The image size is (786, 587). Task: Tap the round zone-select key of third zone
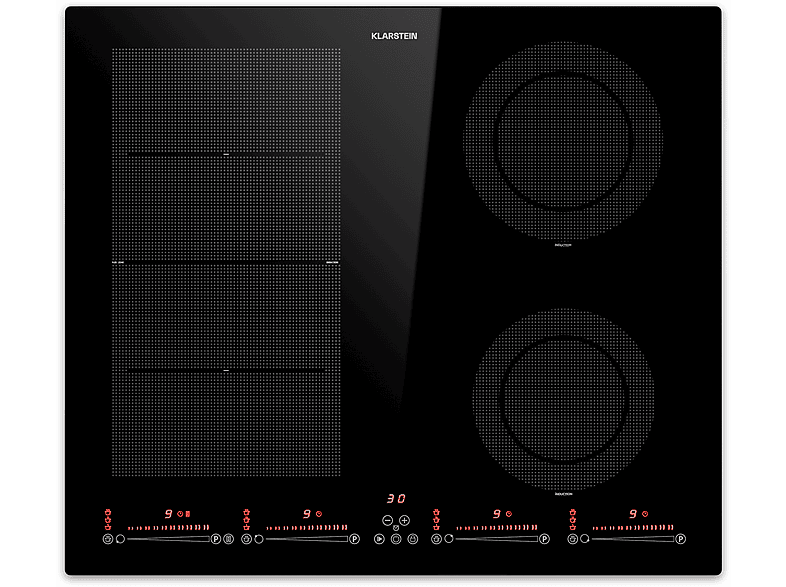coord(449,539)
